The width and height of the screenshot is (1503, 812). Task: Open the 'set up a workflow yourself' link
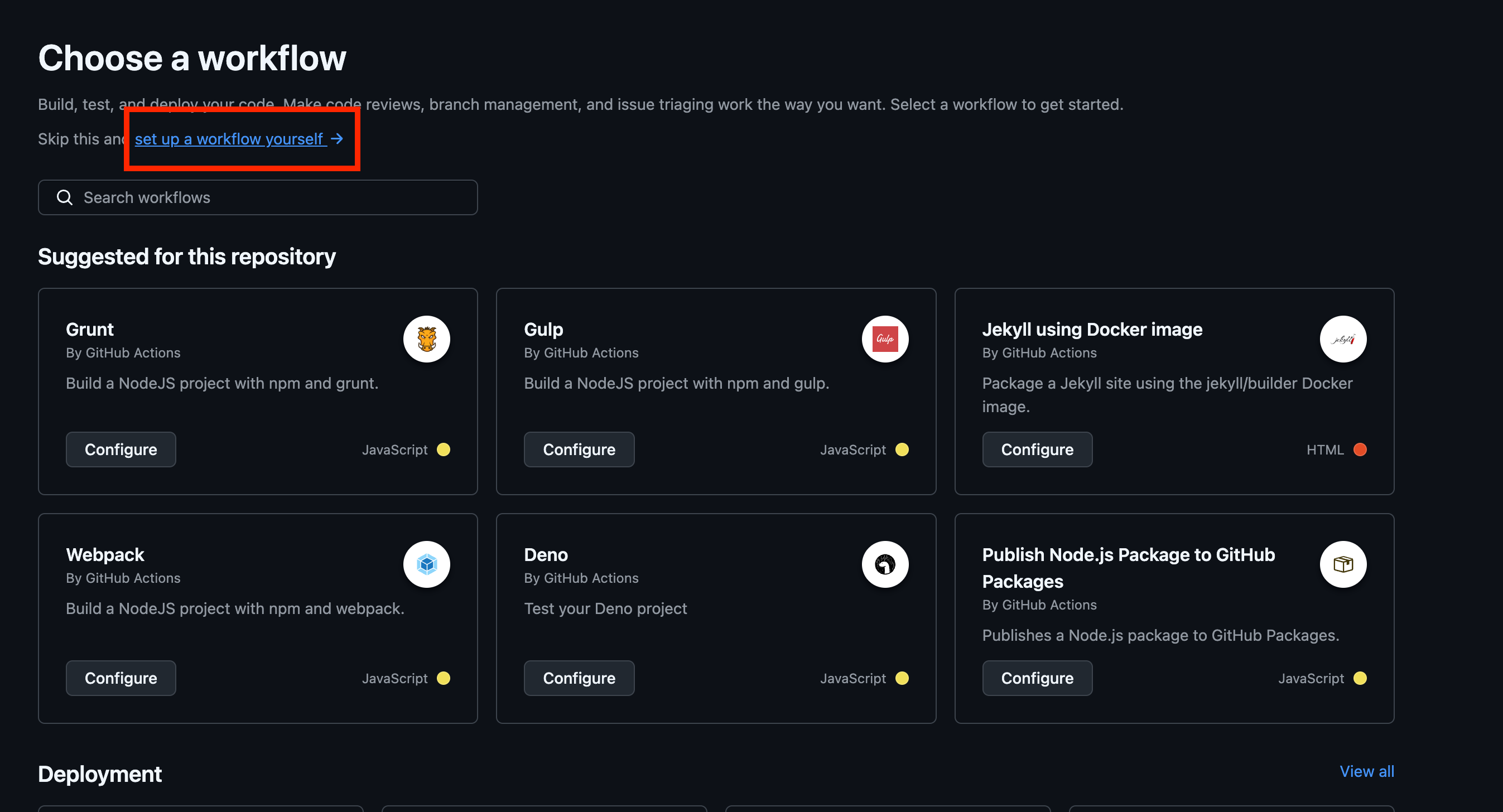point(239,139)
